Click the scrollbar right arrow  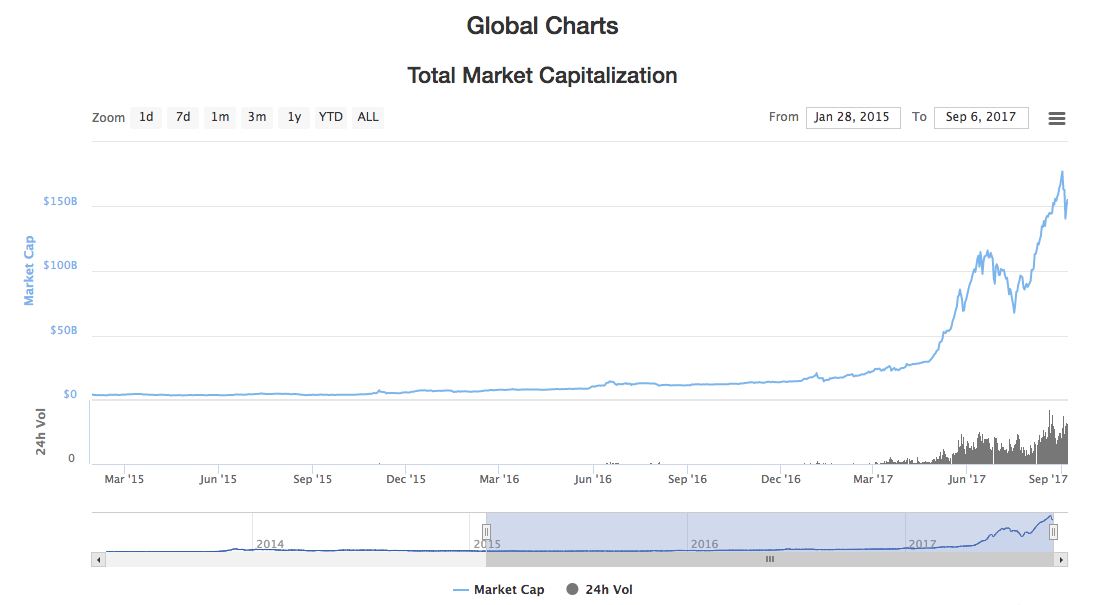[1061, 560]
